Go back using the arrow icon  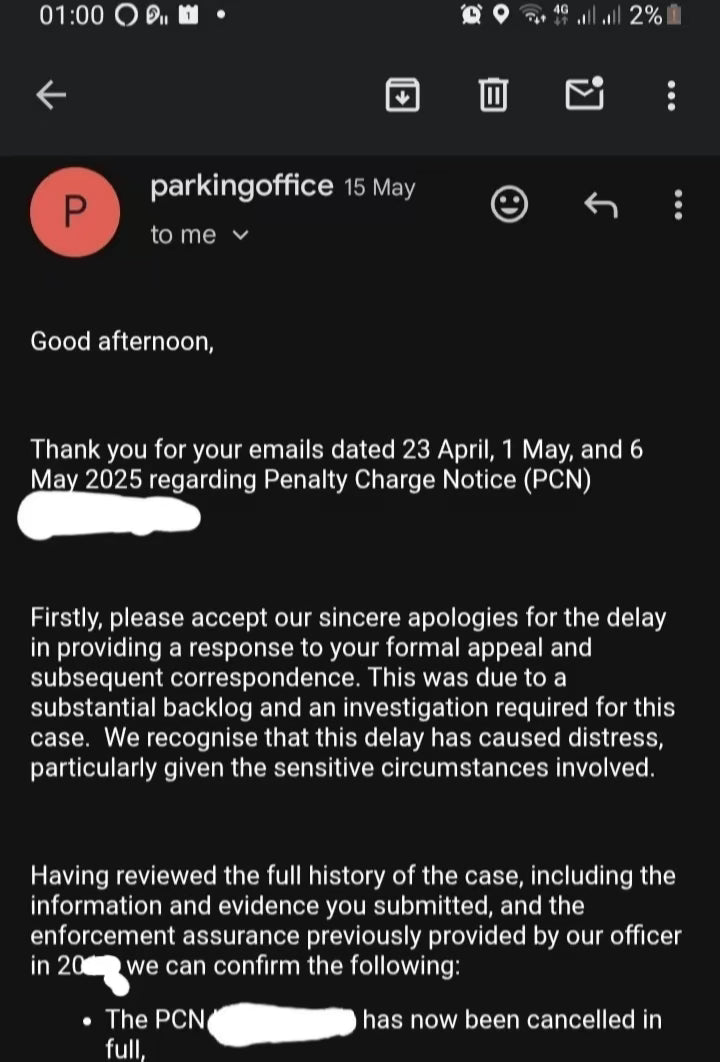pos(51,95)
